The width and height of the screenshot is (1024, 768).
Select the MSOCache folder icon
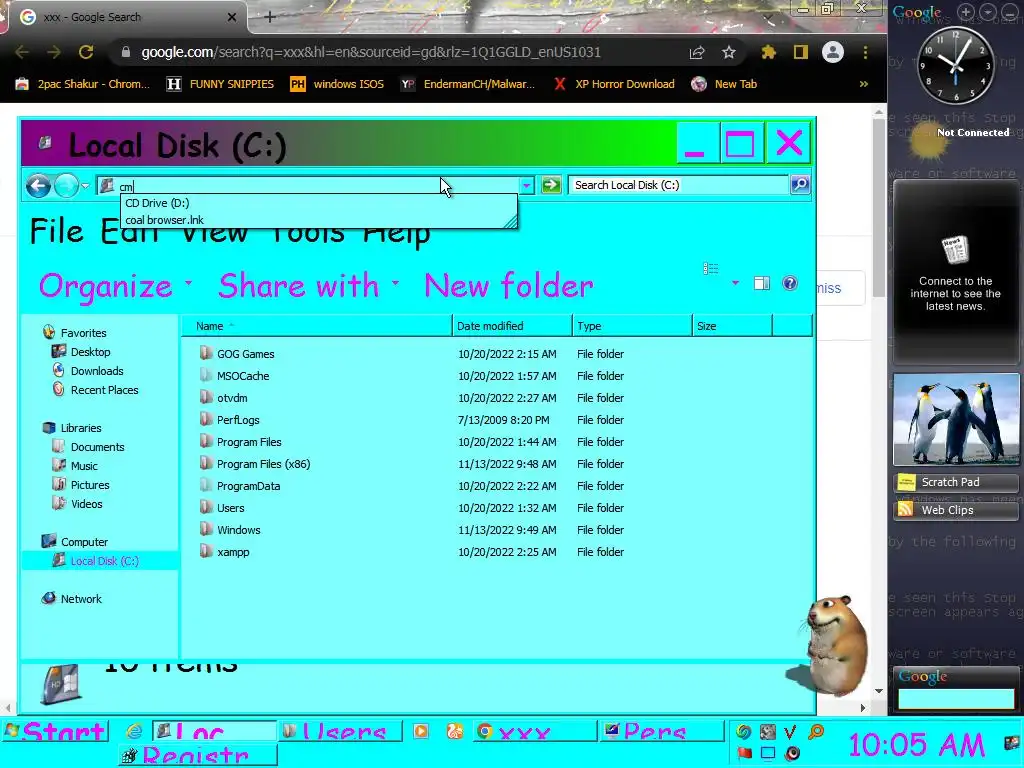(x=206, y=376)
